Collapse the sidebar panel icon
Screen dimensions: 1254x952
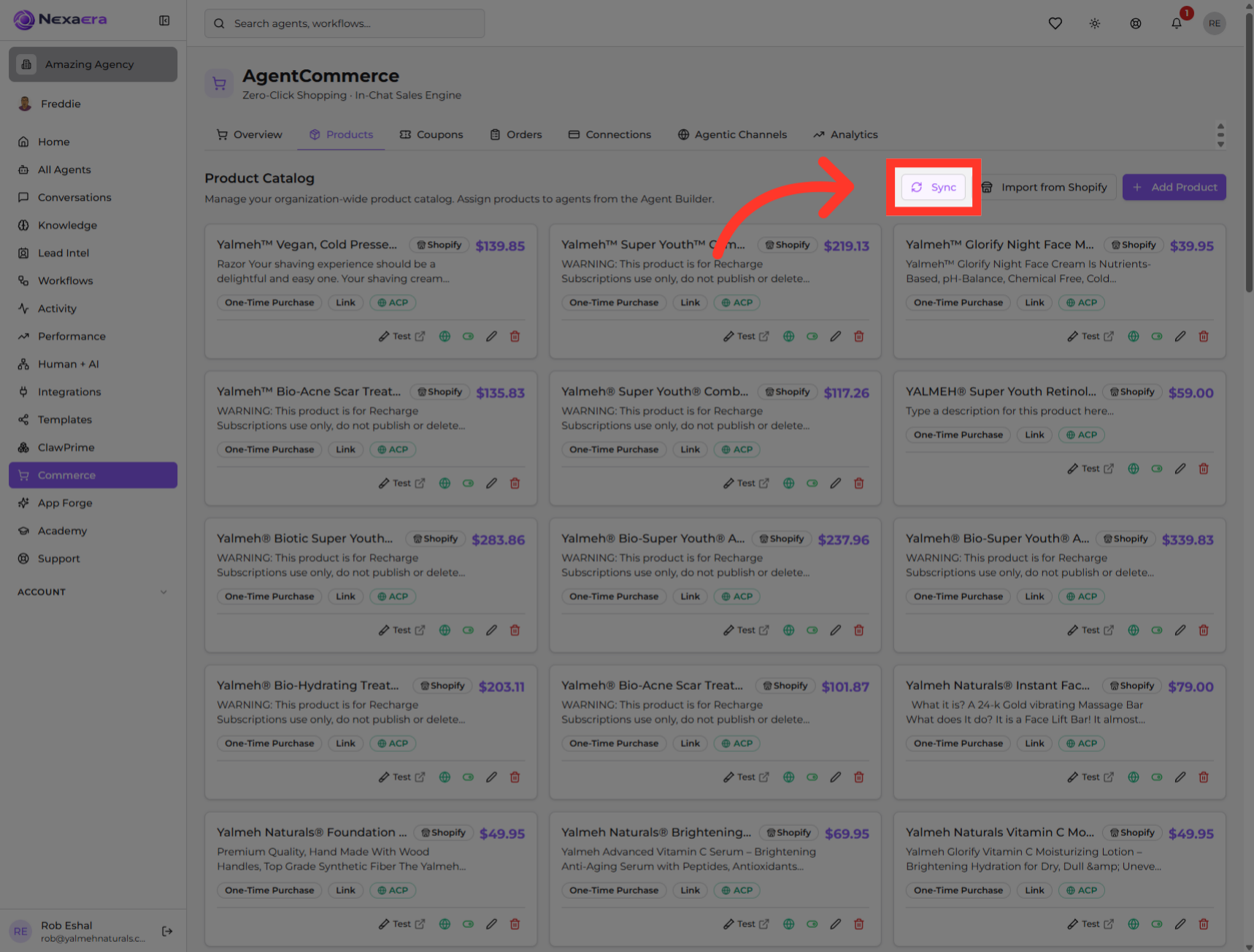[x=164, y=20]
